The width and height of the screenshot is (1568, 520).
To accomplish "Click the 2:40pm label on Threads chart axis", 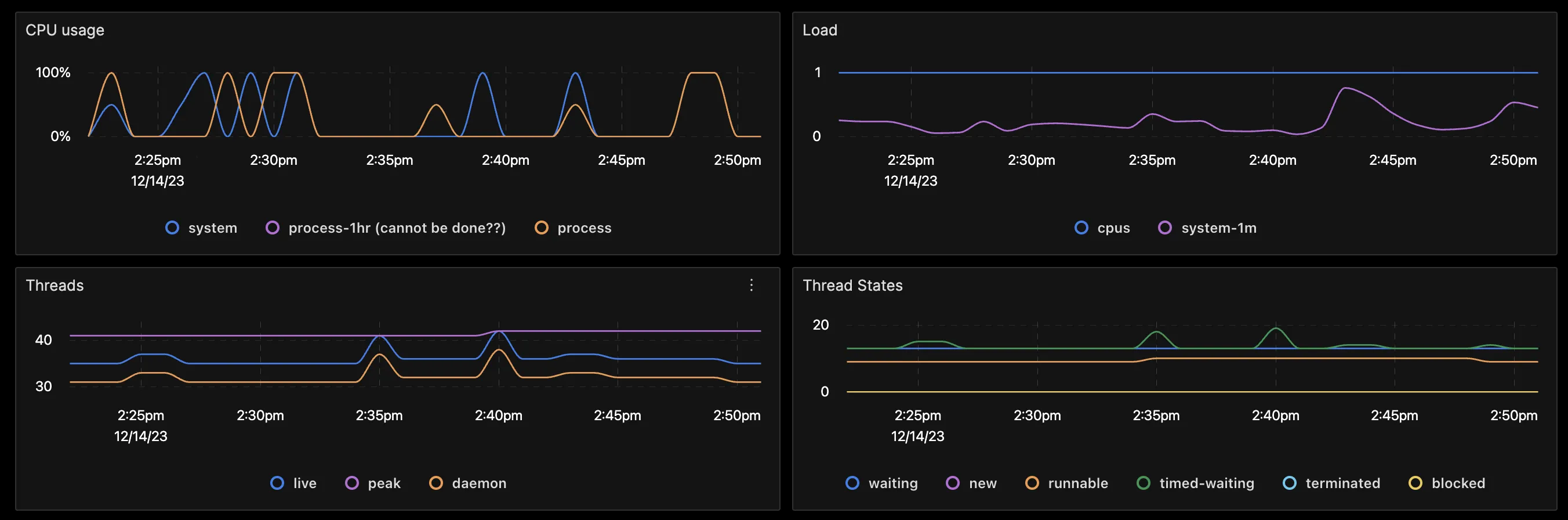I will point(498,416).
